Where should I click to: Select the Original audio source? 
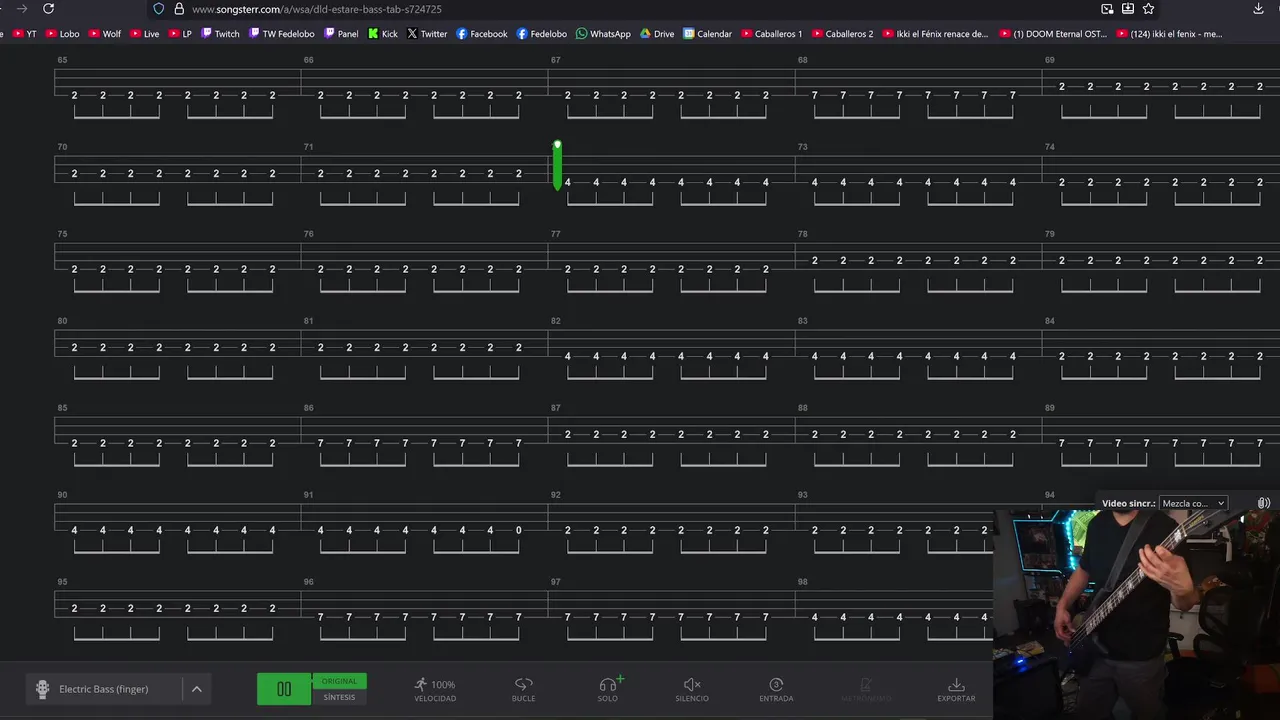[x=339, y=681]
